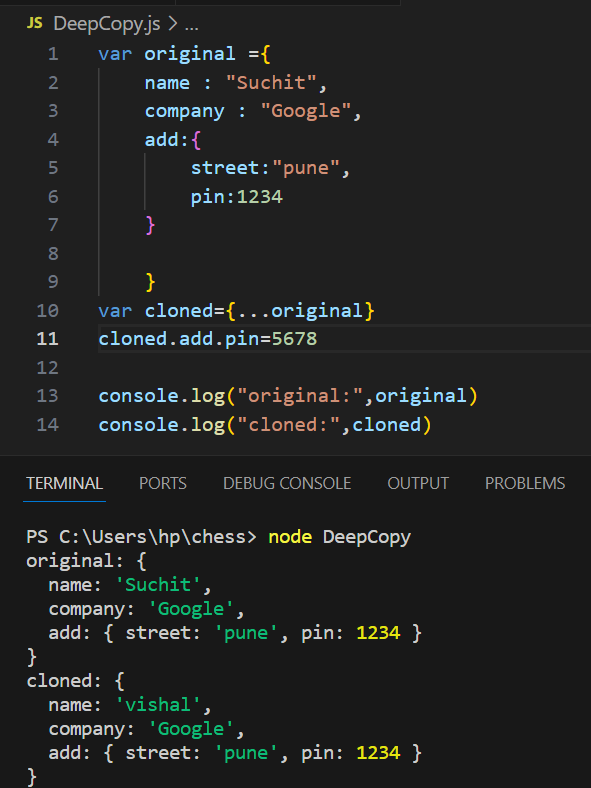Image resolution: width=591 pixels, height=788 pixels.
Task: Click the breadcrumb chevron after DeepCopy.js
Action: 172,24
